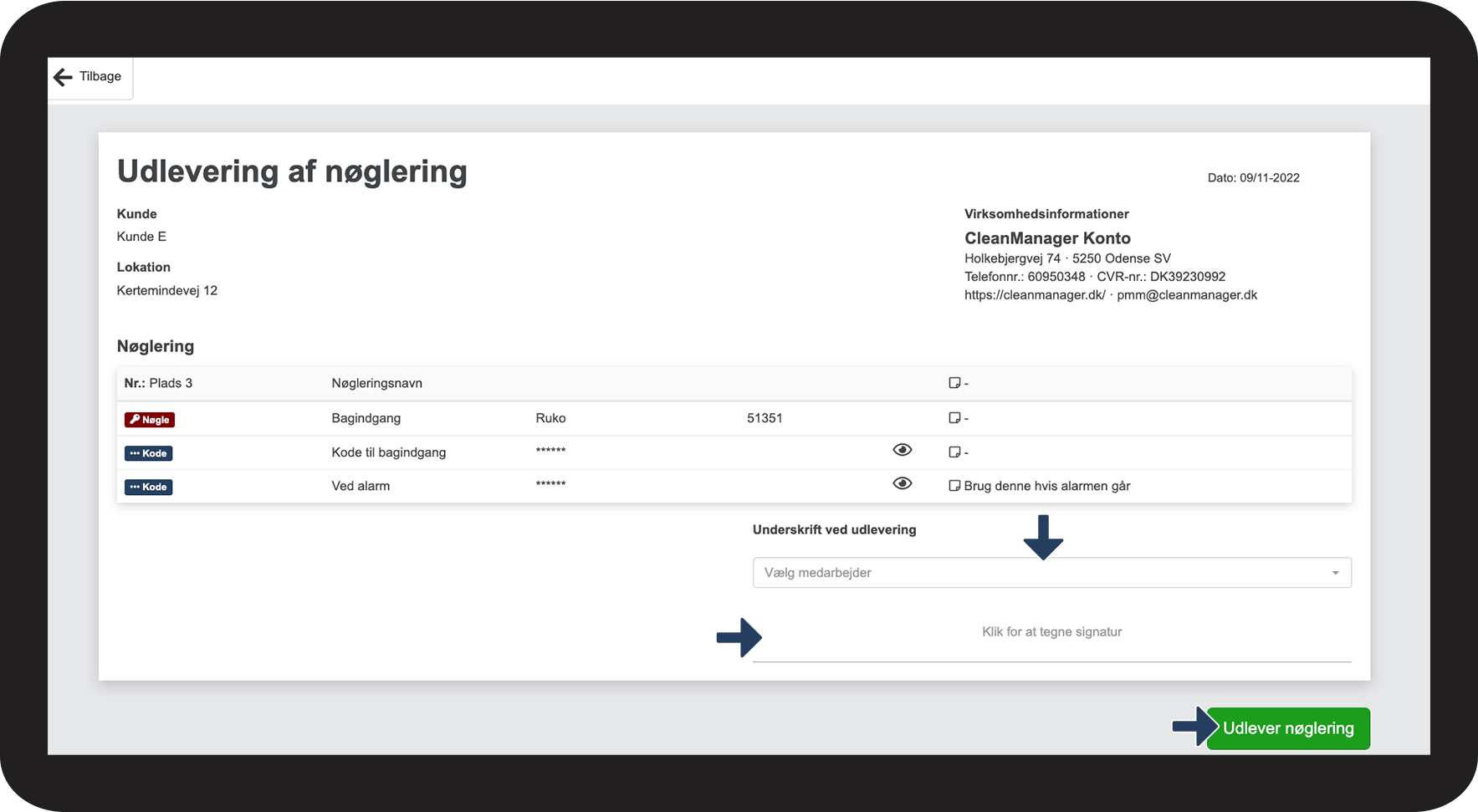
Task: Click the Nr.: Plads 3 cell
Action: click(158, 383)
